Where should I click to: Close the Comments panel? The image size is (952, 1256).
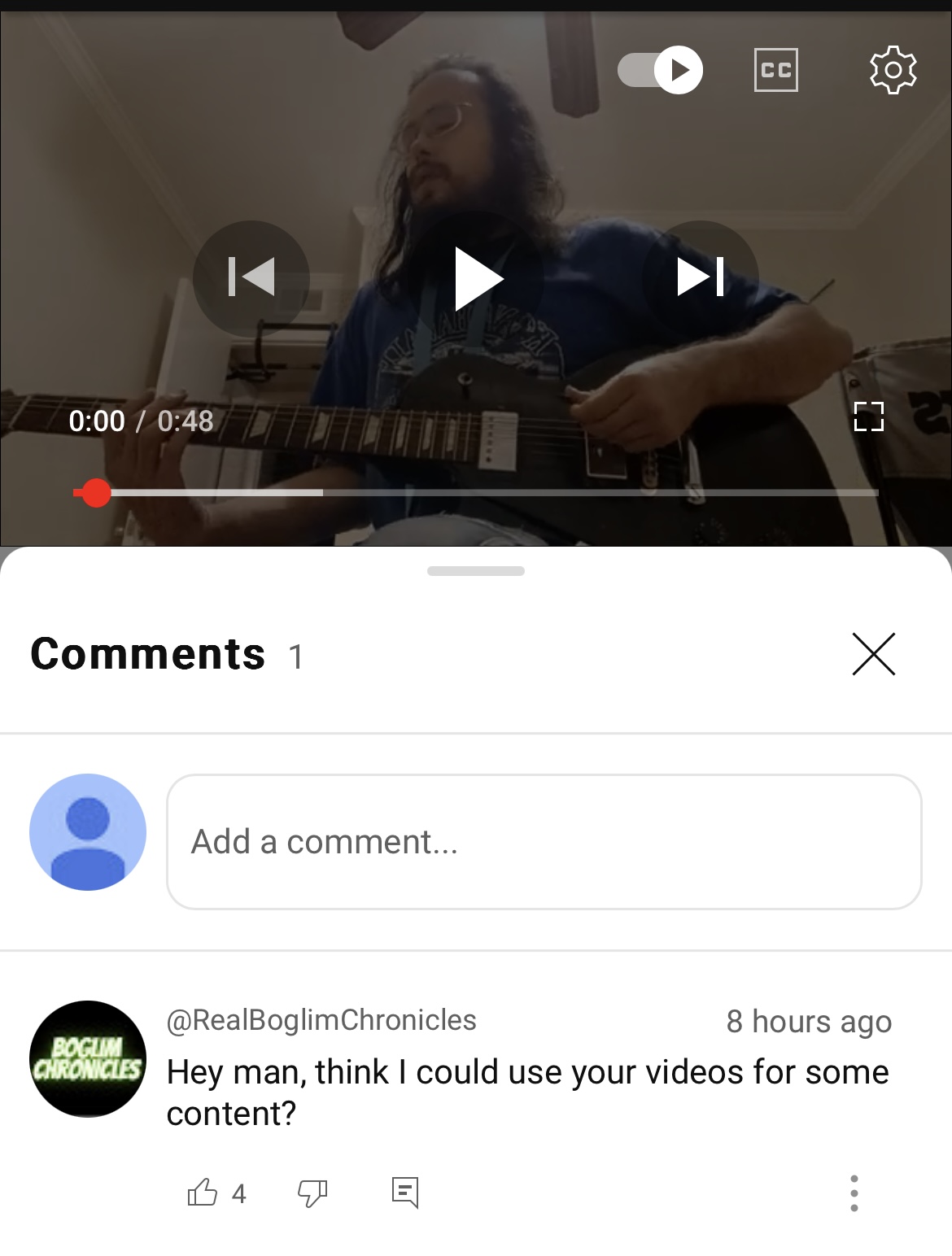[874, 654]
